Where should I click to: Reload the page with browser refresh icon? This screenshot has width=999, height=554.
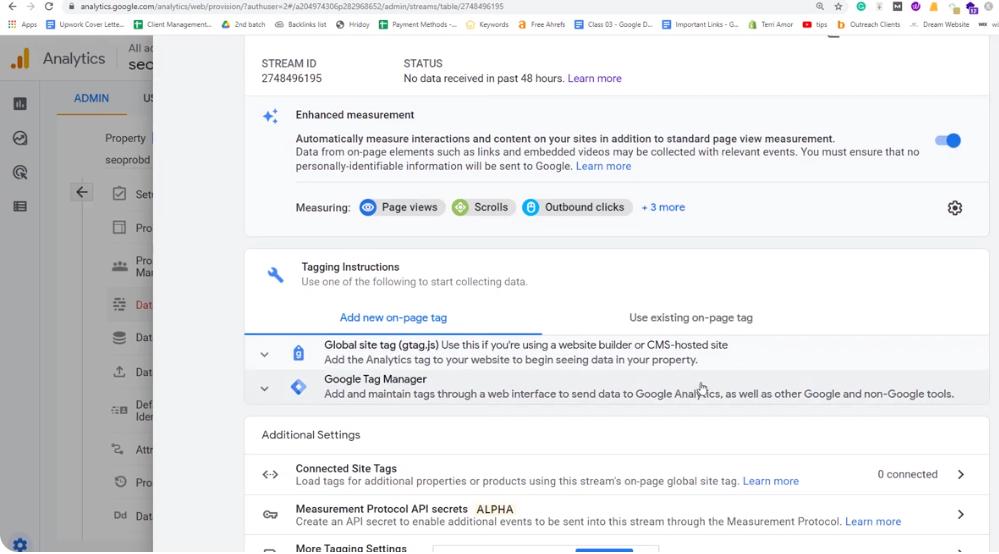click(48, 7)
